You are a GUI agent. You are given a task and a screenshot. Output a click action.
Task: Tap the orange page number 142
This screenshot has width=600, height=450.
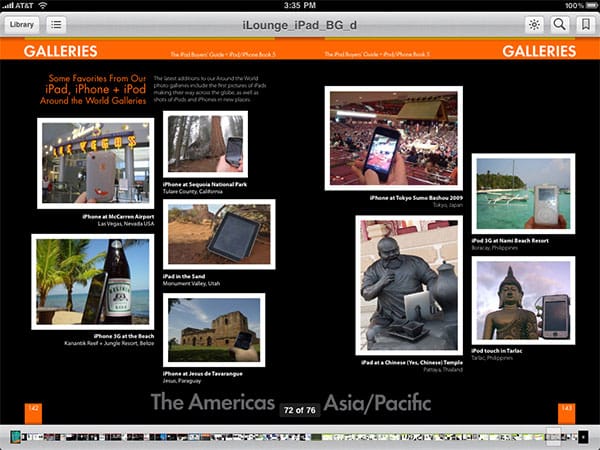33,413
